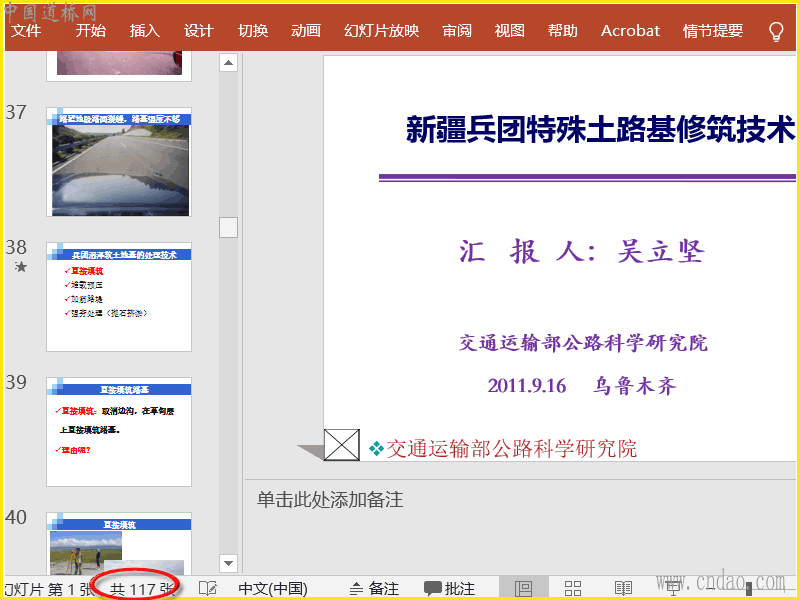Click the lightbulb Tell Me icon
Viewport: 800px width, 600px height.
tap(776, 31)
